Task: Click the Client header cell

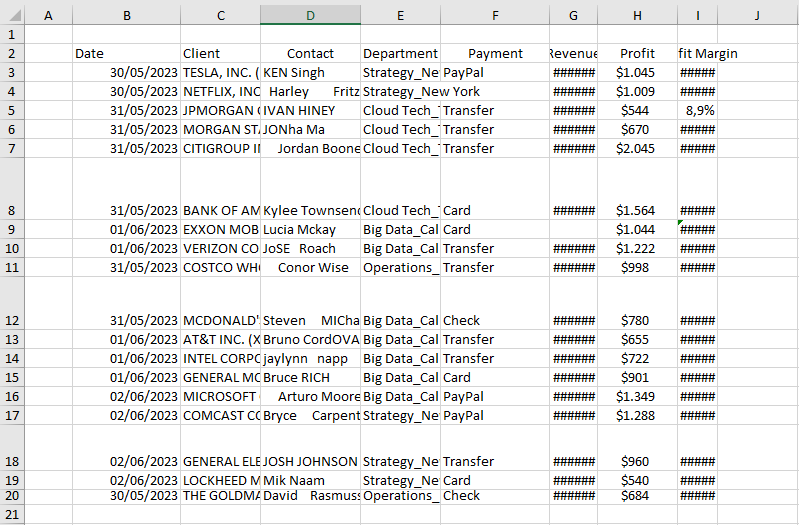Action: [x=220, y=54]
